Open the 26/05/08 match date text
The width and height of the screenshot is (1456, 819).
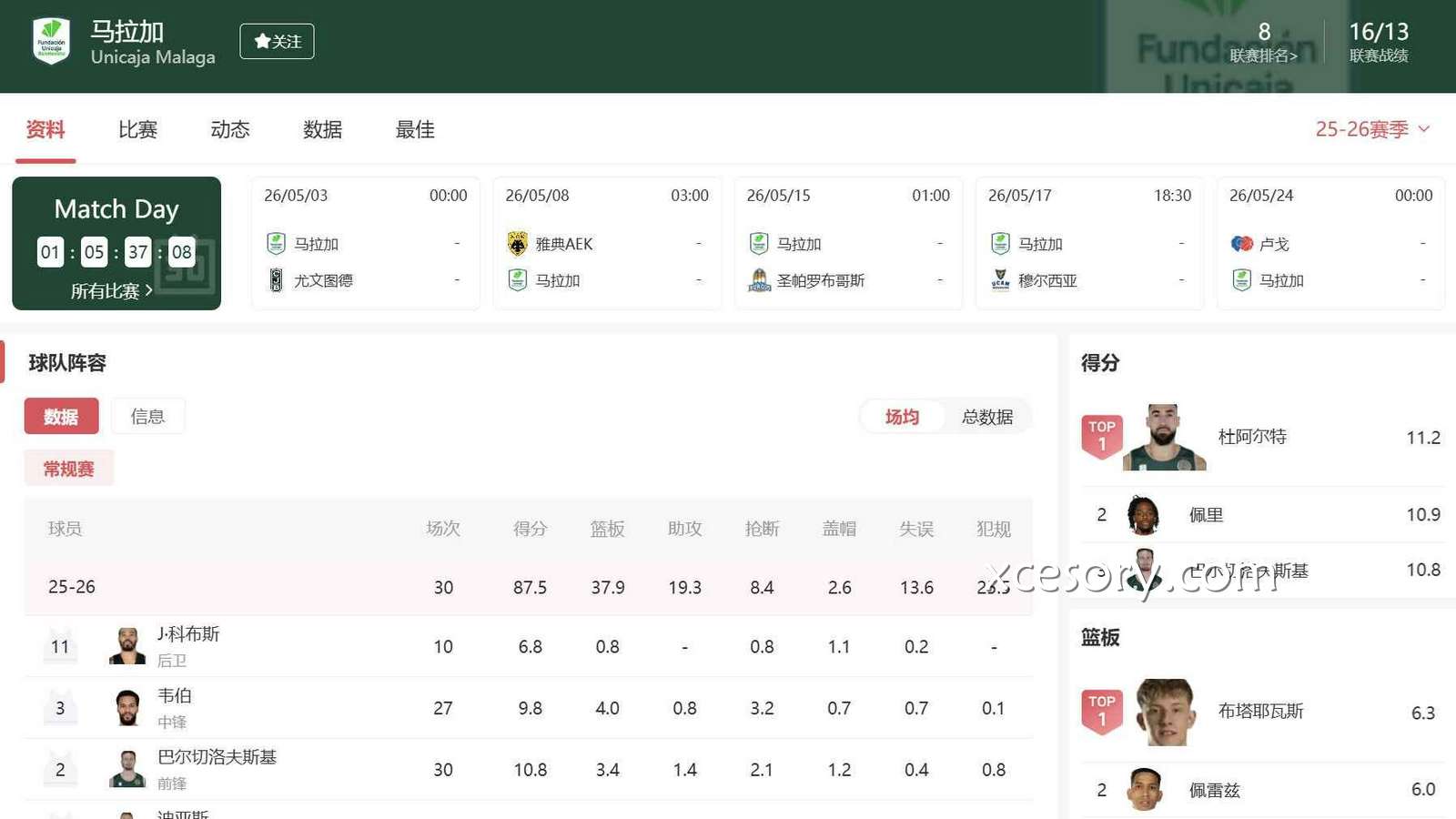click(537, 196)
